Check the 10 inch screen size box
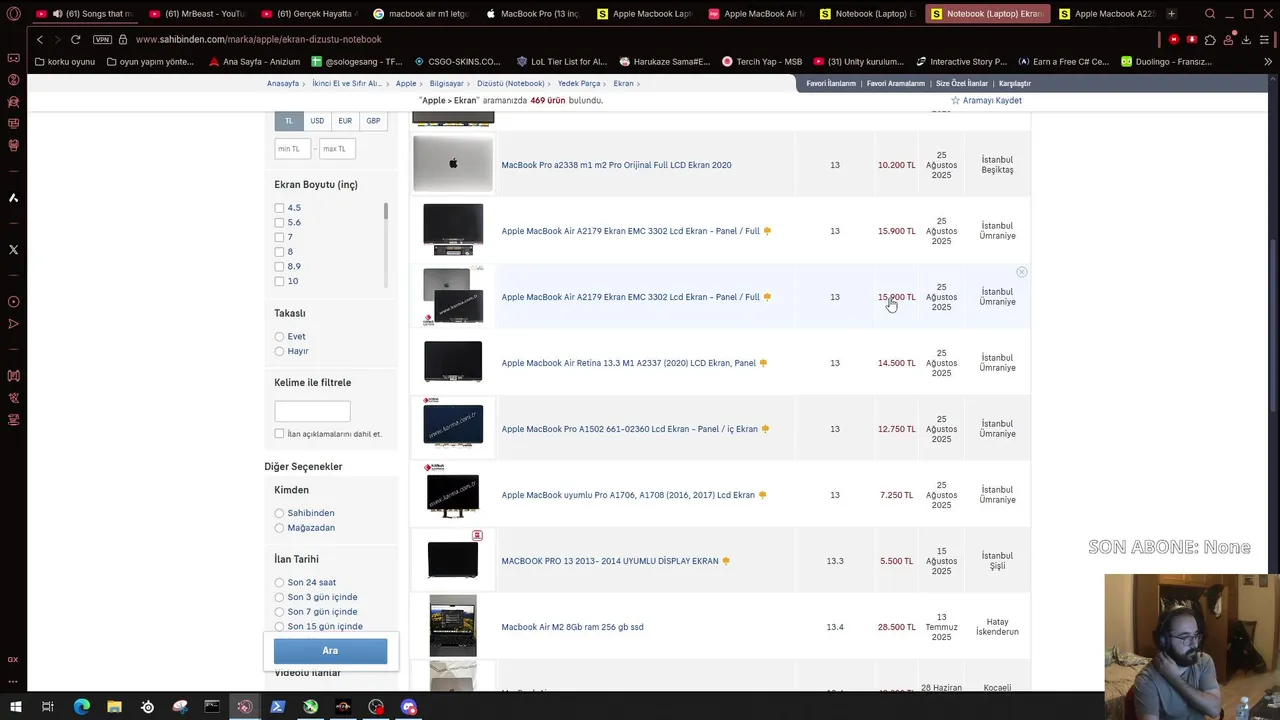1280x720 pixels. 279,281
